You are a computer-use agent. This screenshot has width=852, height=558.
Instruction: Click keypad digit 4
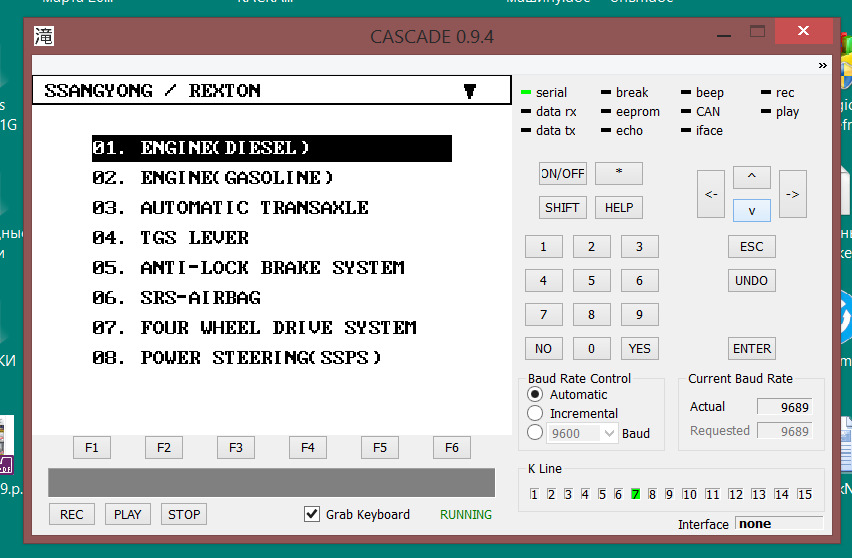click(543, 281)
